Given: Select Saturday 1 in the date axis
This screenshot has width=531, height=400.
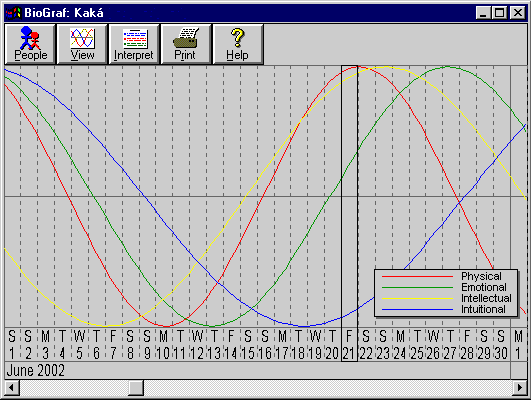Looking at the screenshot, I should [x=12, y=345].
